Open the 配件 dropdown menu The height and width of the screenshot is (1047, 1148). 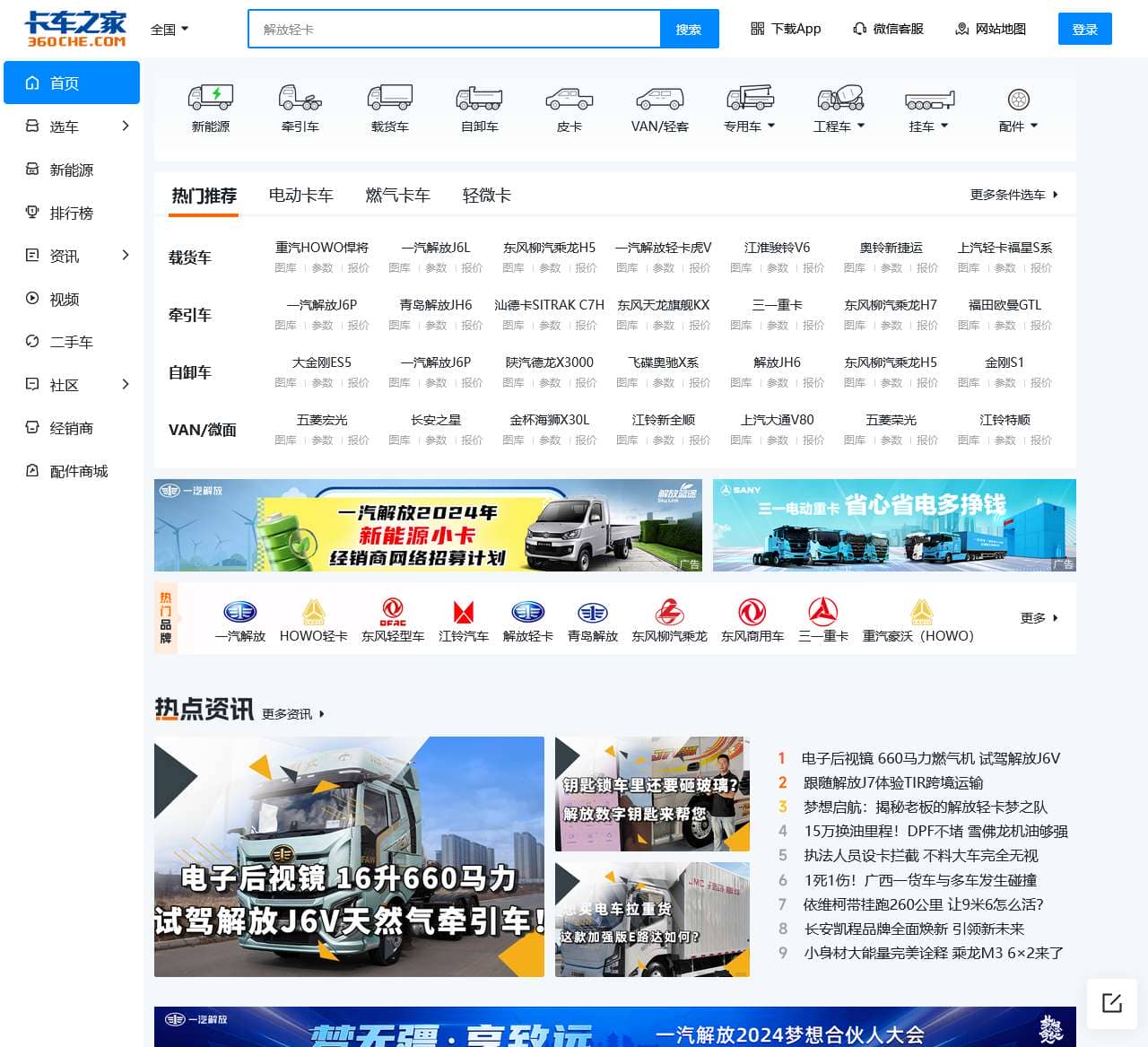tap(1018, 127)
